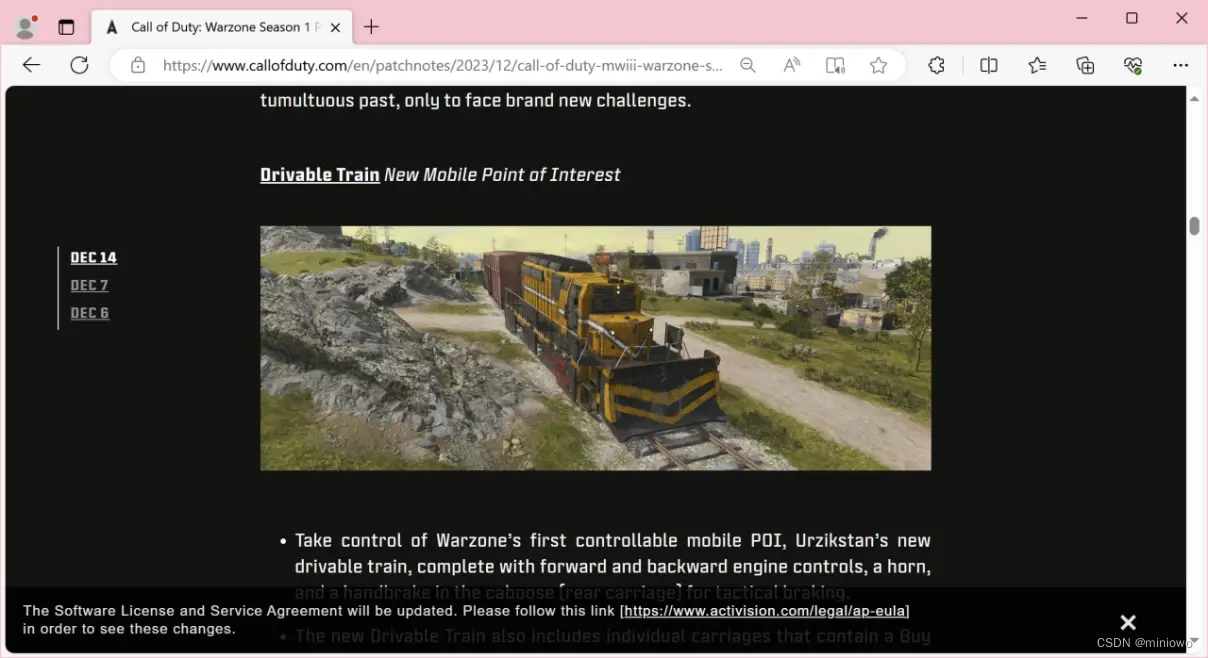Open a new tab with plus button
Viewport: 1208px width, 658px height.
[x=371, y=27]
